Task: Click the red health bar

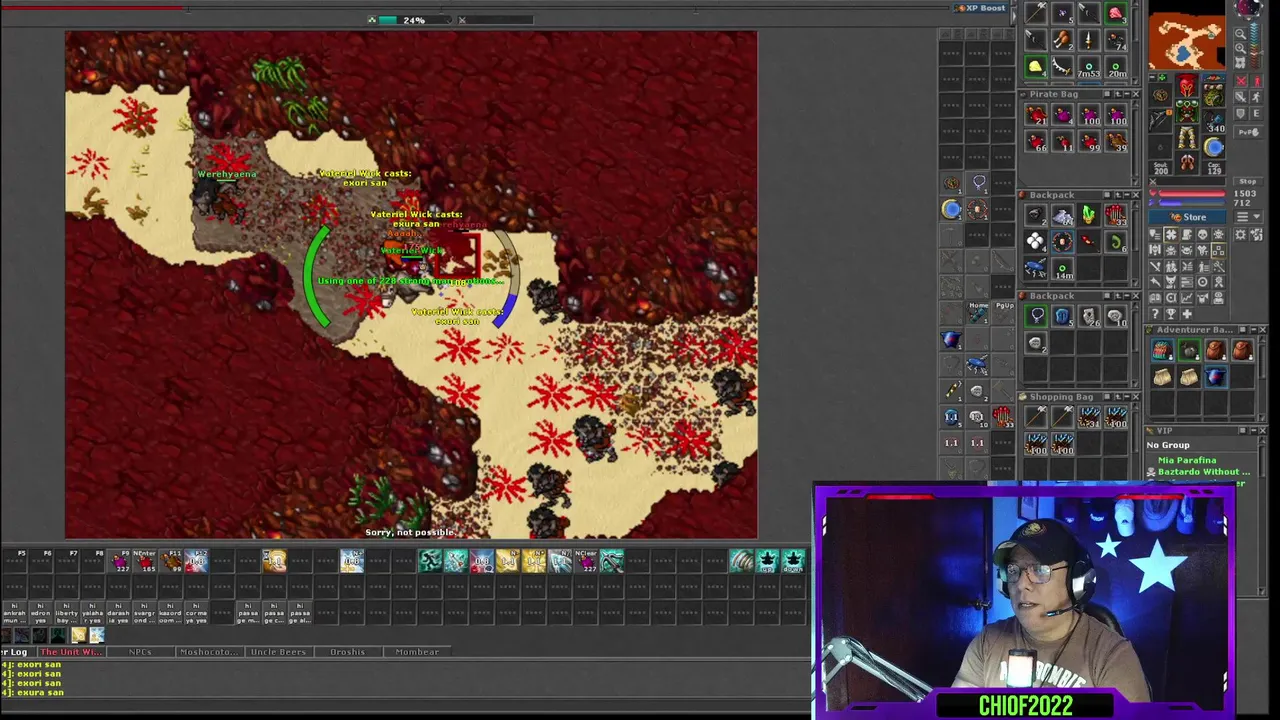Action: 1192,193
